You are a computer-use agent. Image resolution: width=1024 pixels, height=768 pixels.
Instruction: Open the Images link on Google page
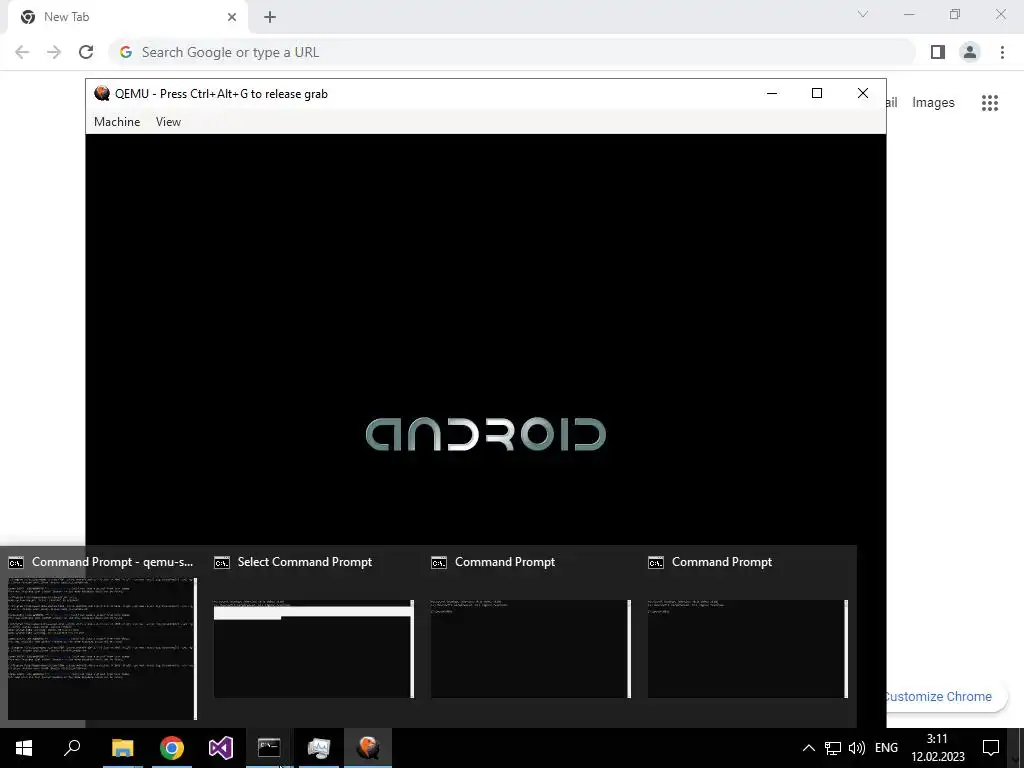pyautogui.click(x=933, y=103)
